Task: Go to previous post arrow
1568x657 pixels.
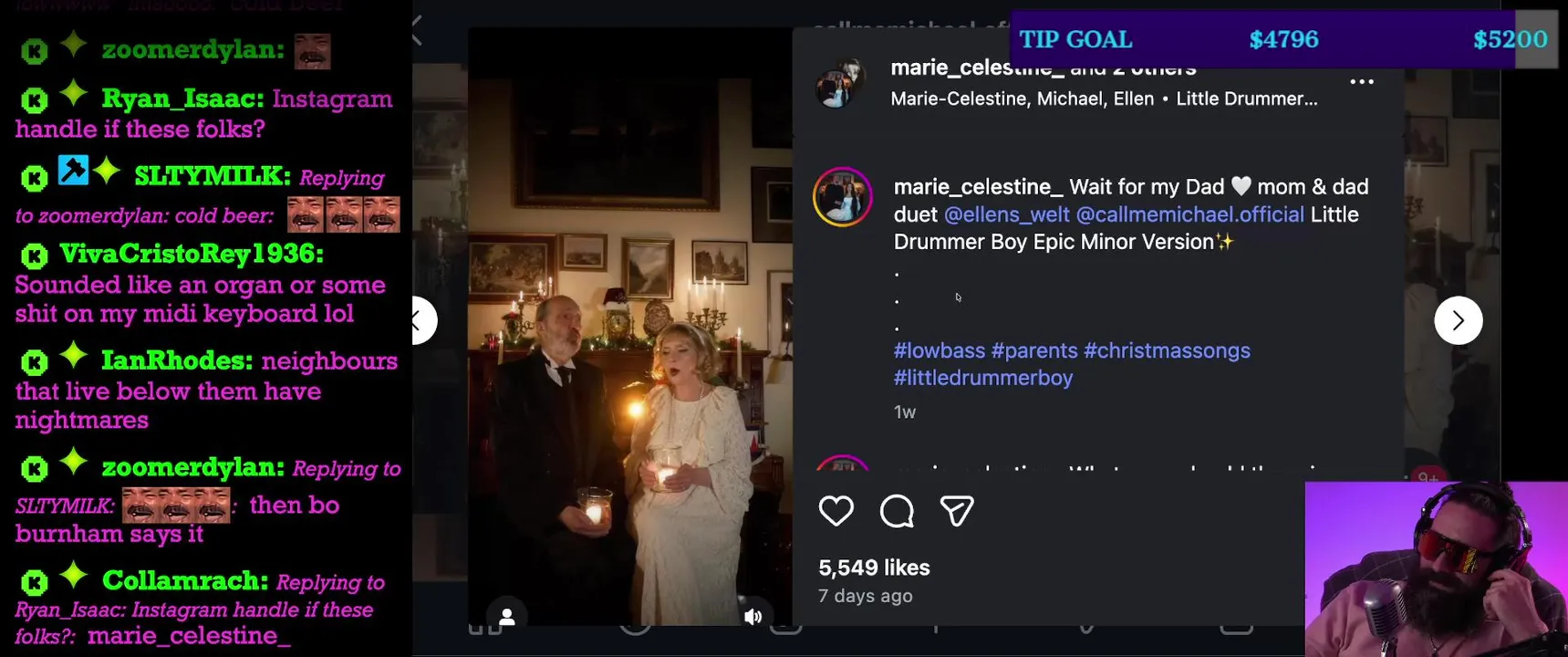Action: [421, 320]
